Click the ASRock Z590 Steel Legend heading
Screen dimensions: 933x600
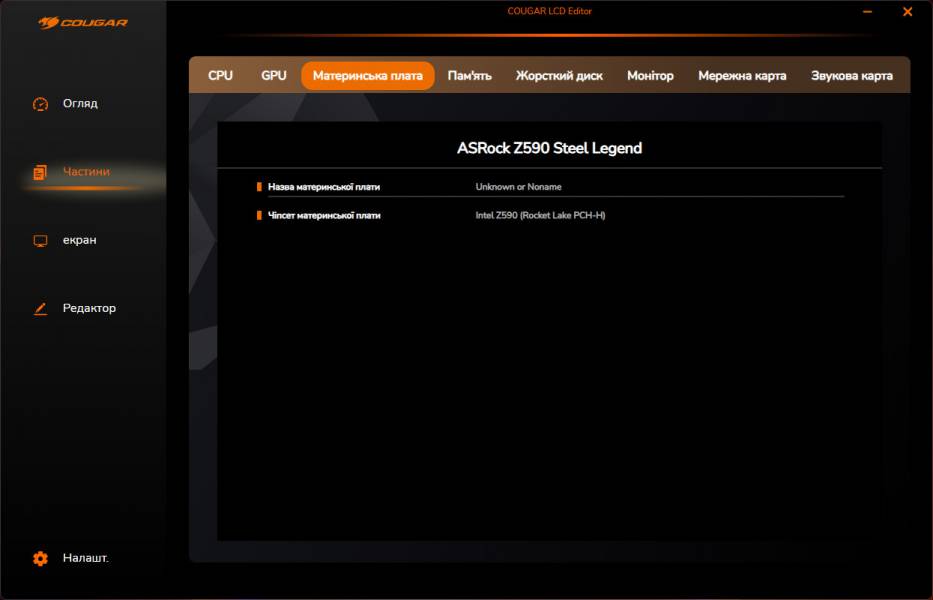coord(549,148)
